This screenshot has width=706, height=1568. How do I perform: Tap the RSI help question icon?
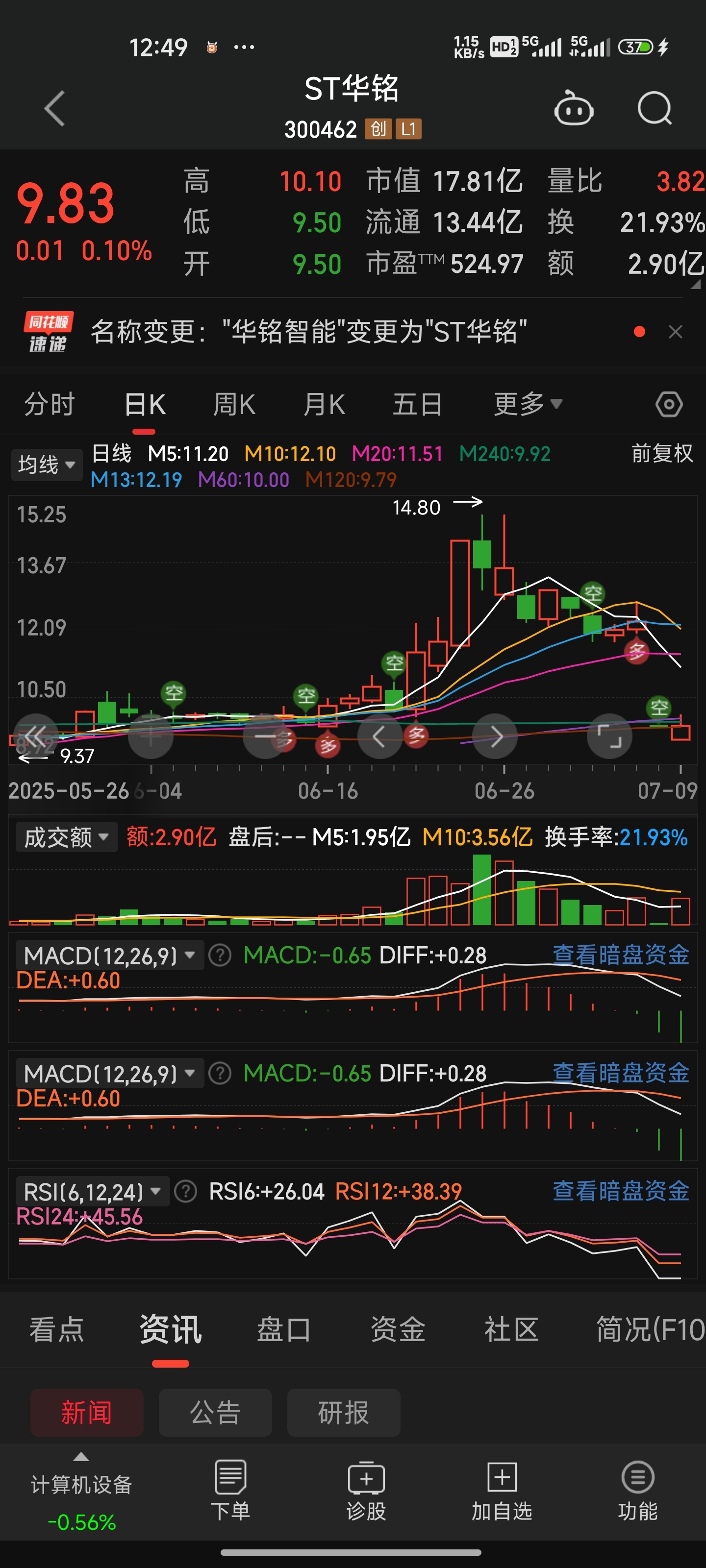pyautogui.click(x=186, y=1191)
